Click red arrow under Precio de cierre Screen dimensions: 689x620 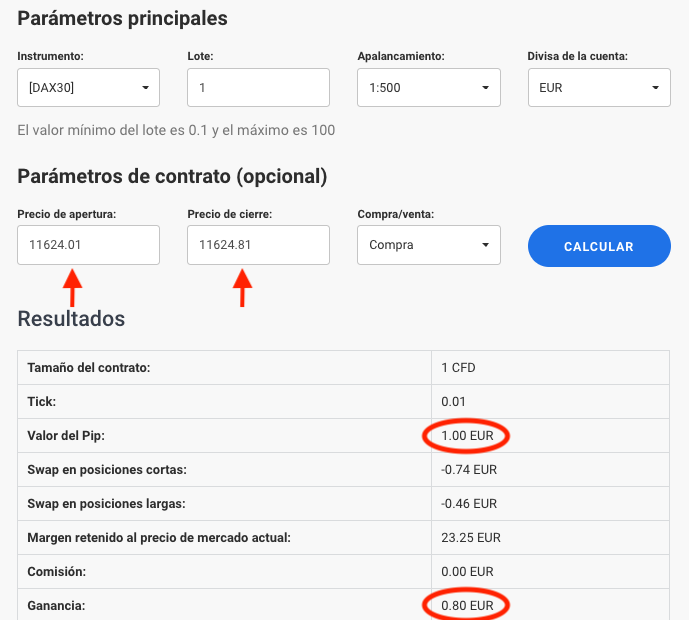tap(243, 289)
